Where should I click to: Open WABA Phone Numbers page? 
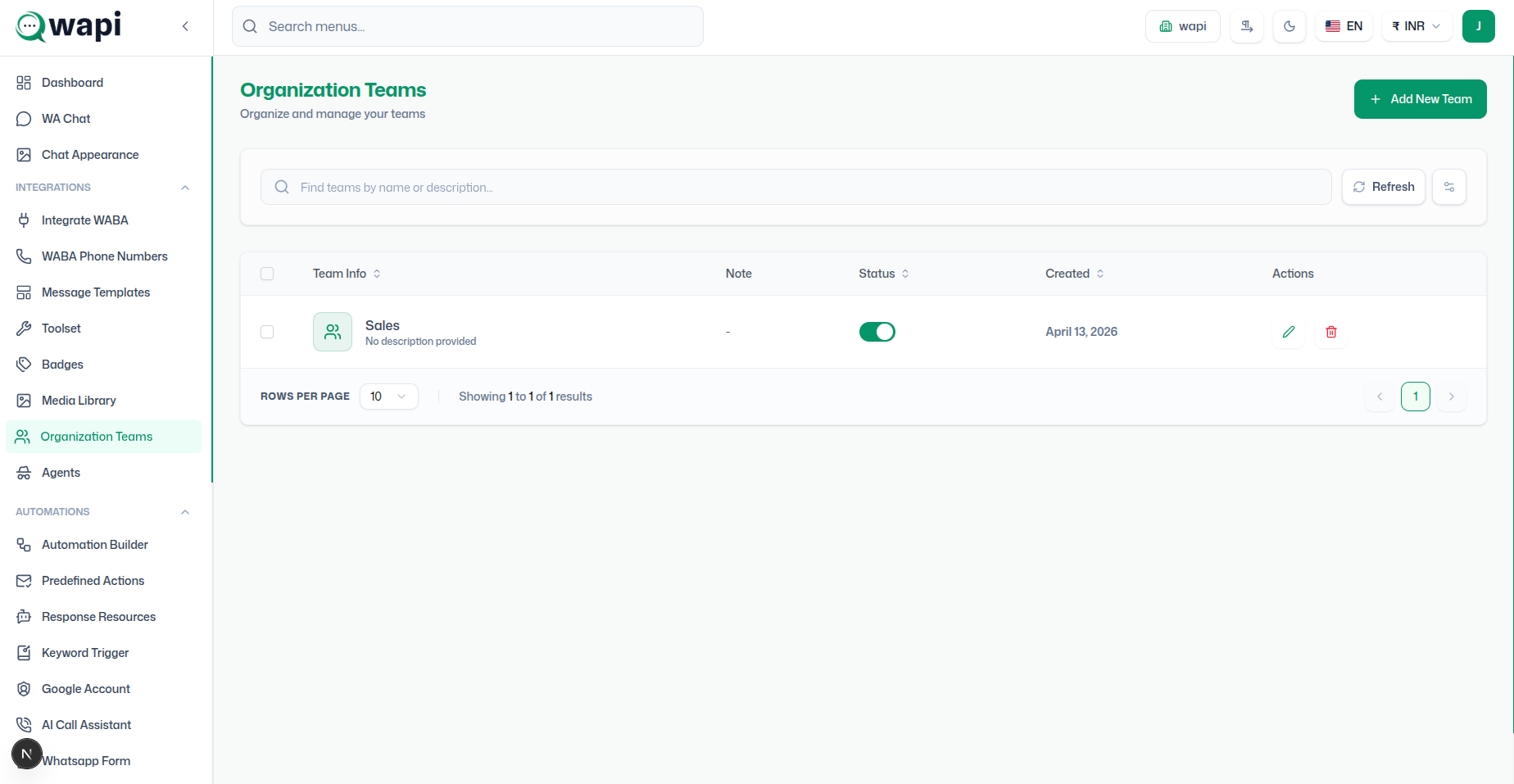point(103,256)
